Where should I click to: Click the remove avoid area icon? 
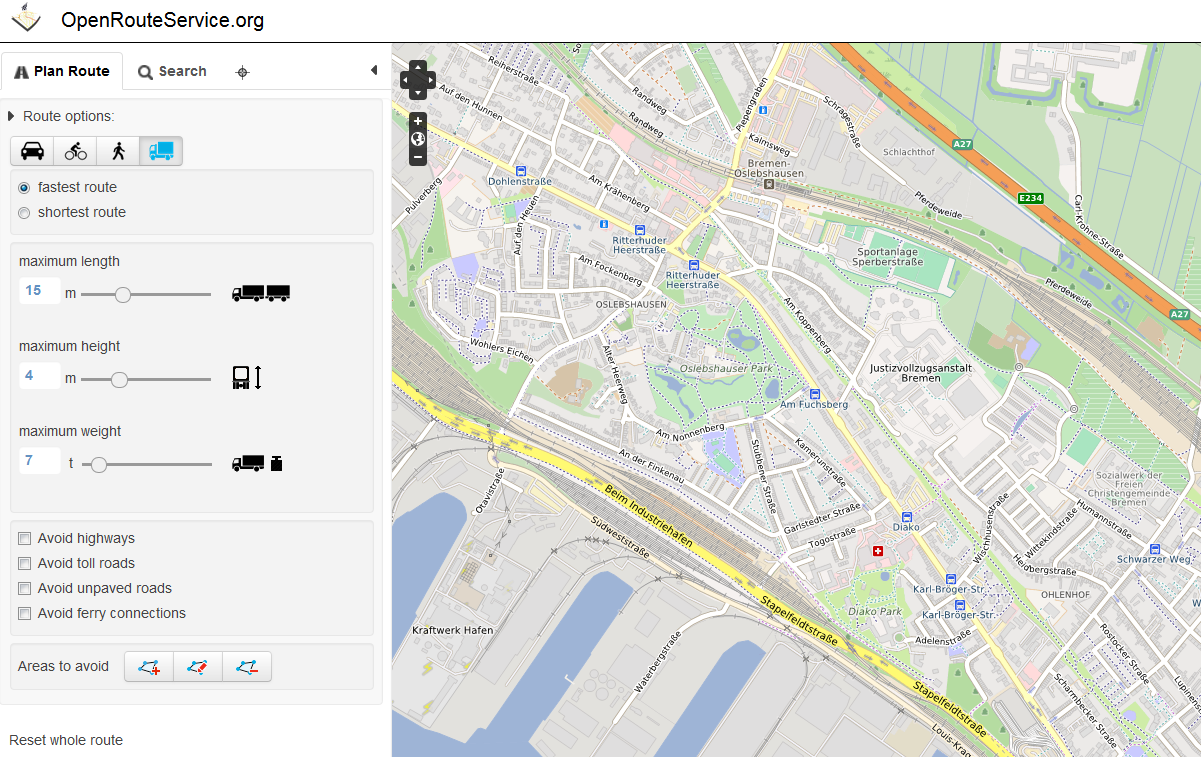point(247,667)
